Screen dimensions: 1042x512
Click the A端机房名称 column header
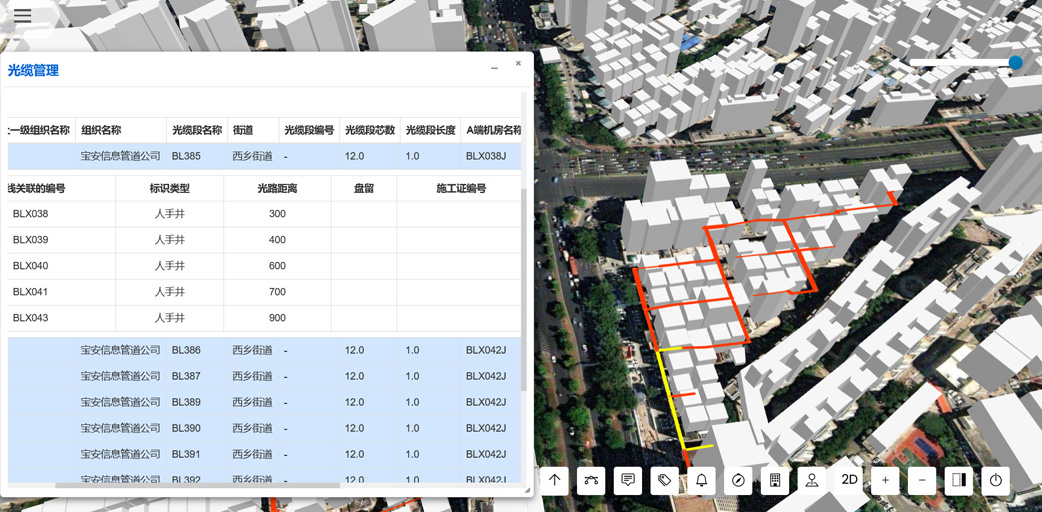point(492,130)
